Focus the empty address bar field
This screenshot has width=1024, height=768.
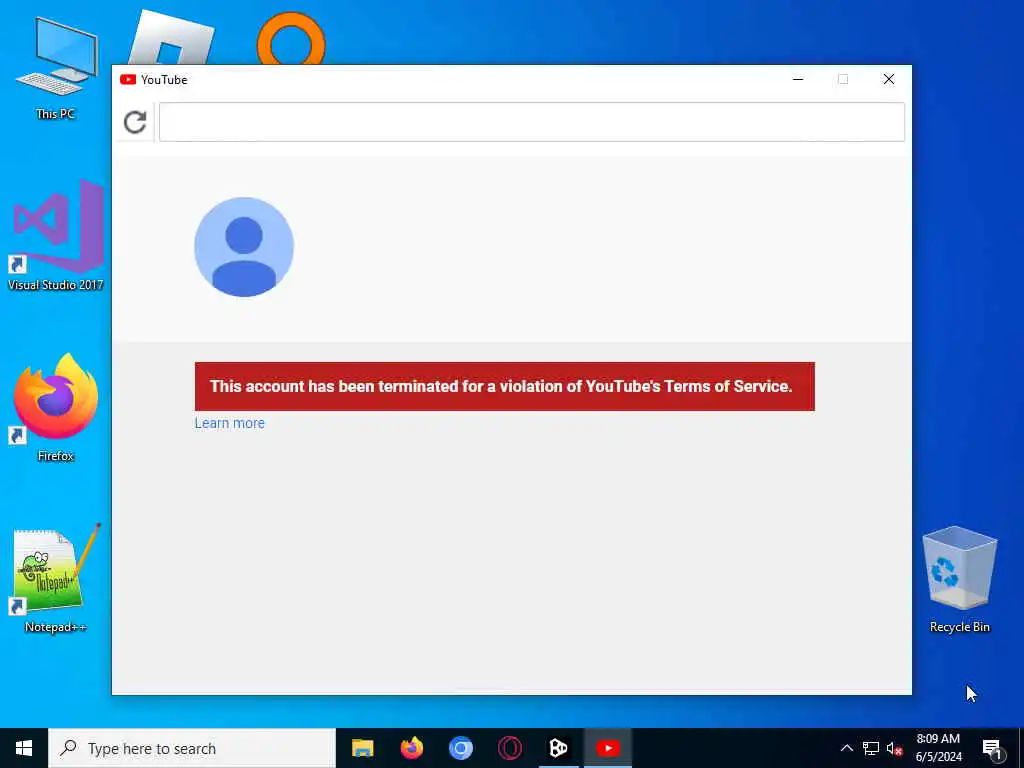pos(532,122)
